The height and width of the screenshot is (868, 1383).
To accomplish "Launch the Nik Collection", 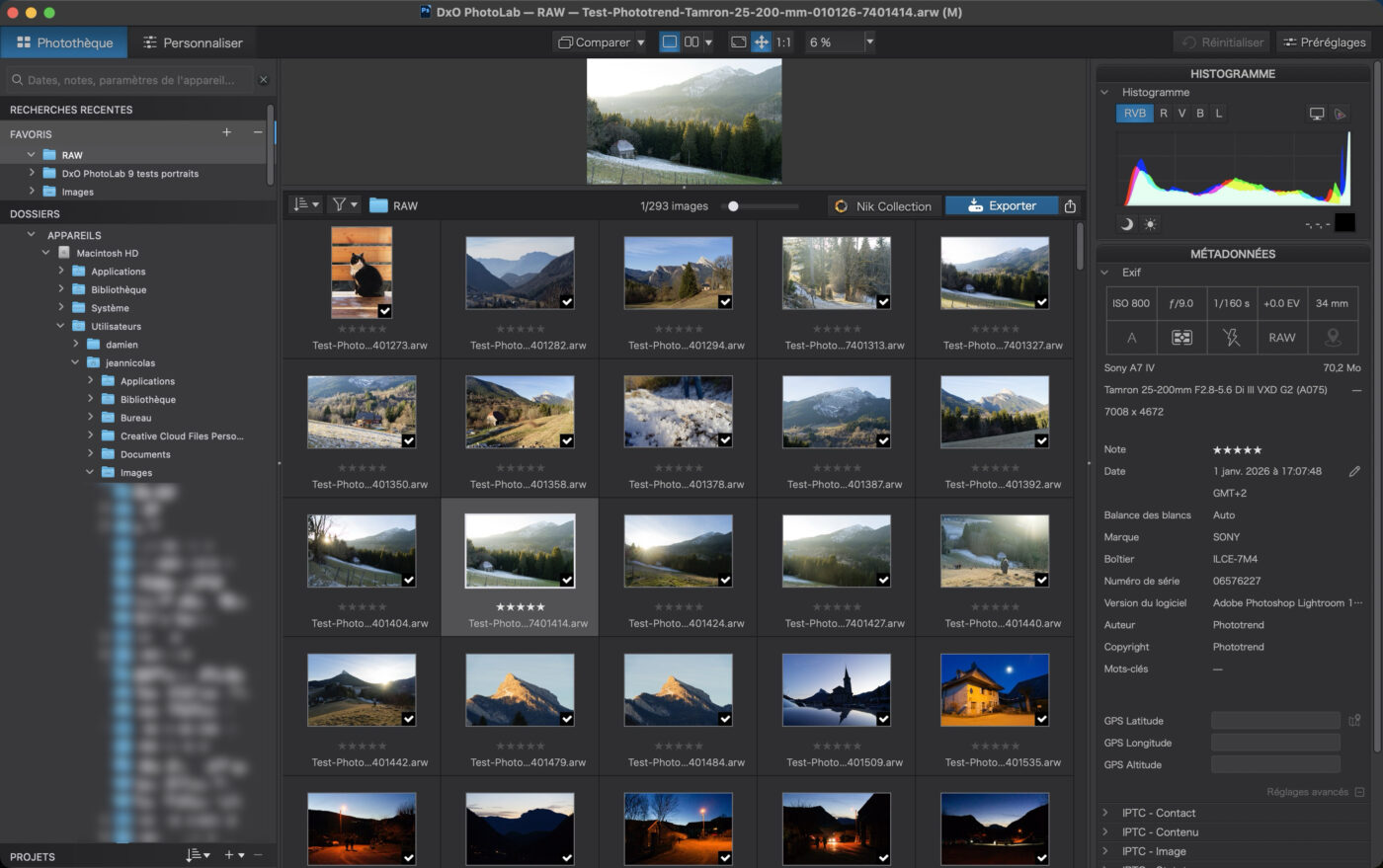I will coord(884,205).
